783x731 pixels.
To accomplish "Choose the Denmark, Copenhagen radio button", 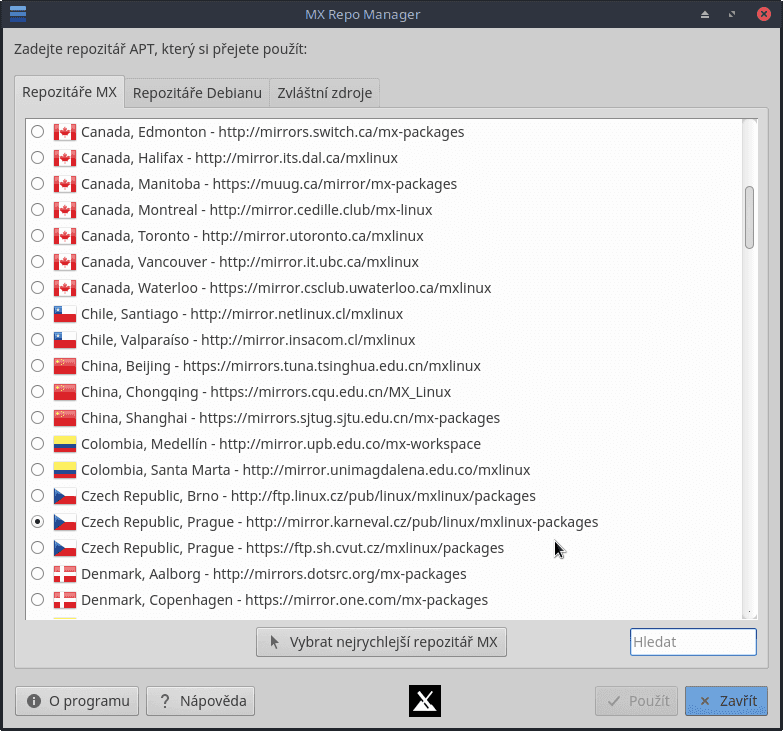I will 37,600.
